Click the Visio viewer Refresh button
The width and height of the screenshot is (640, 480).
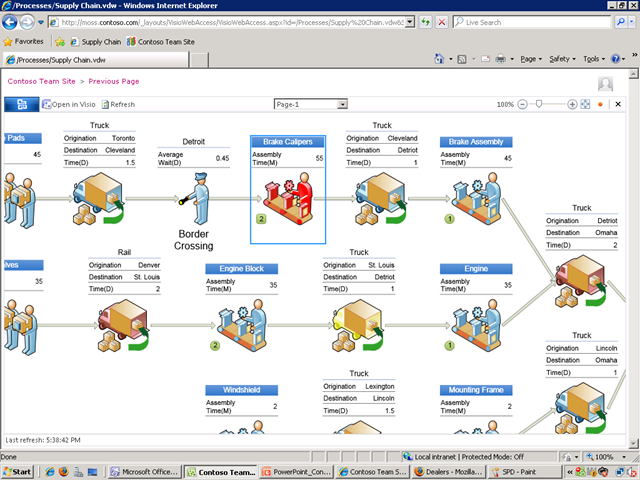click(x=118, y=104)
